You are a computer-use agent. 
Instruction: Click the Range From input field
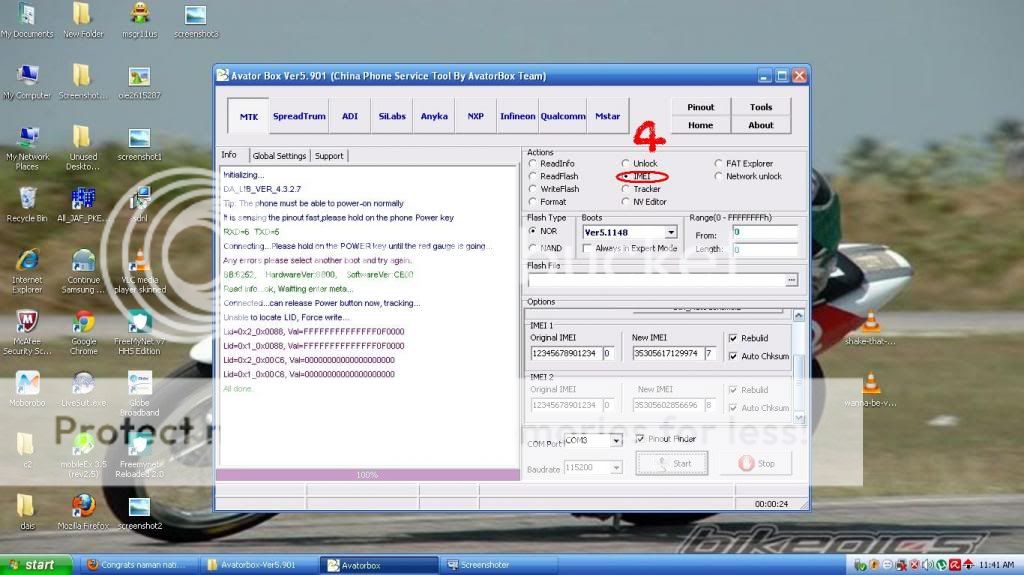765,232
